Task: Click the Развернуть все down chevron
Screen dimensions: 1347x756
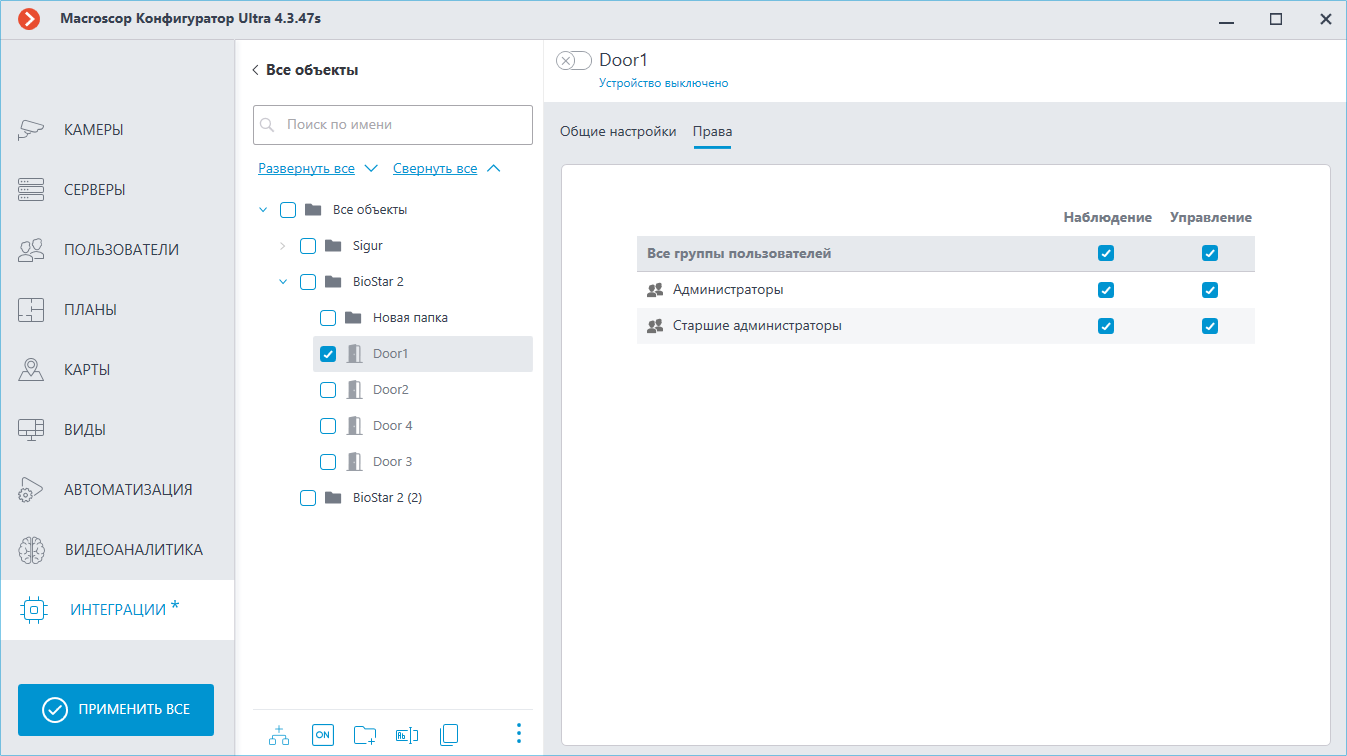Action: 371,169
